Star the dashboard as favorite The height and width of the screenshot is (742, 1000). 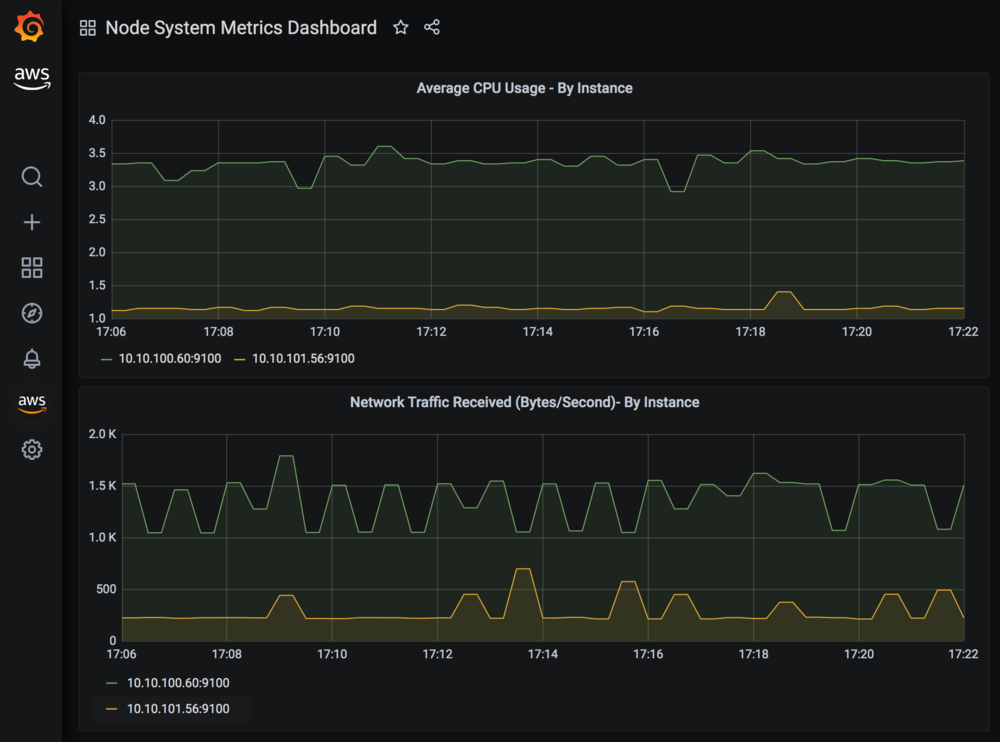[400, 27]
